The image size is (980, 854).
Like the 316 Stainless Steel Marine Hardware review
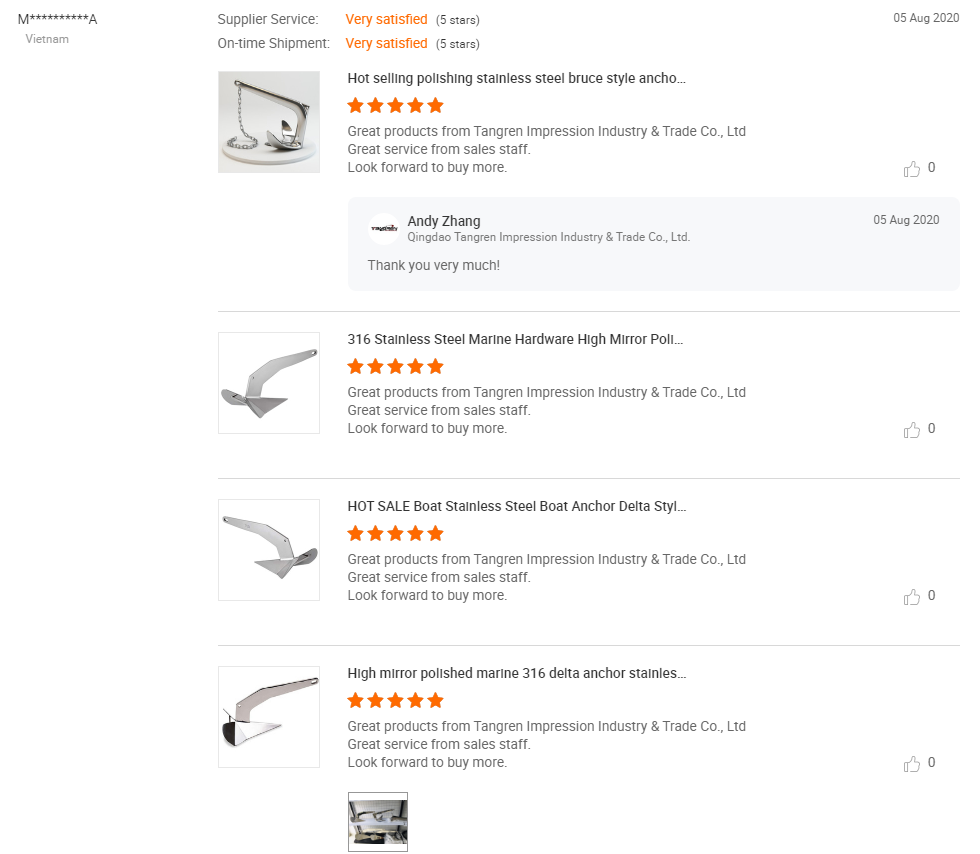coord(912,430)
